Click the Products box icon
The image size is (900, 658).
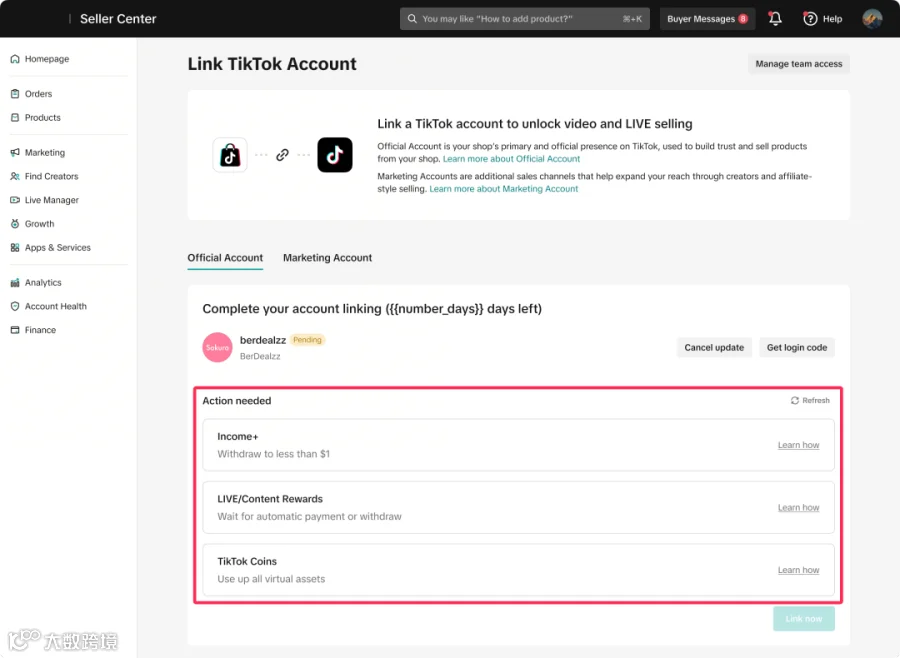(x=15, y=117)
